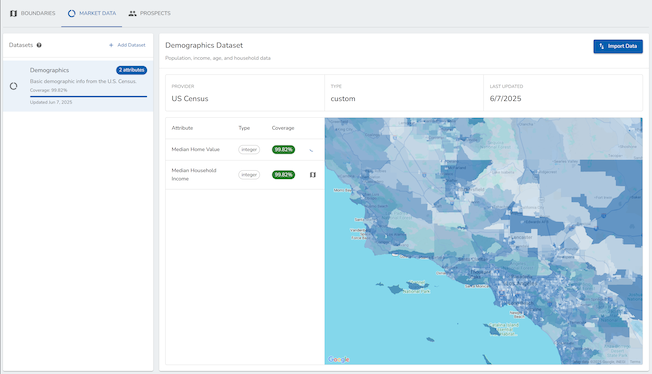Click the Datasets help info icon

tap(39, 45)
